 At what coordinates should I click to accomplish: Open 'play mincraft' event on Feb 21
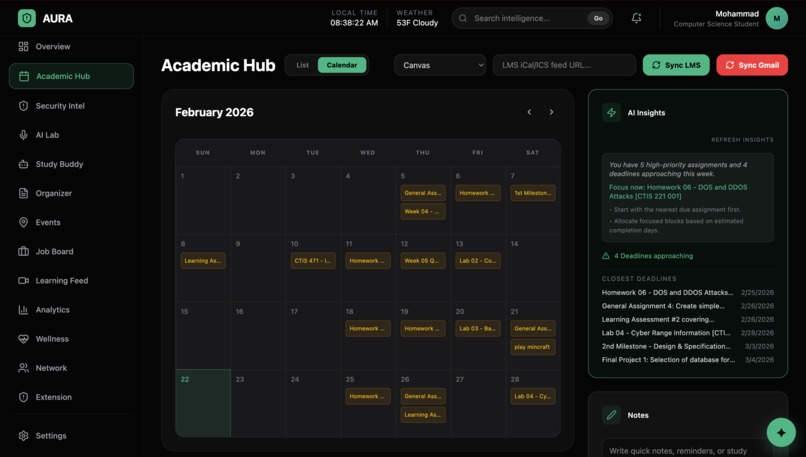533,347
